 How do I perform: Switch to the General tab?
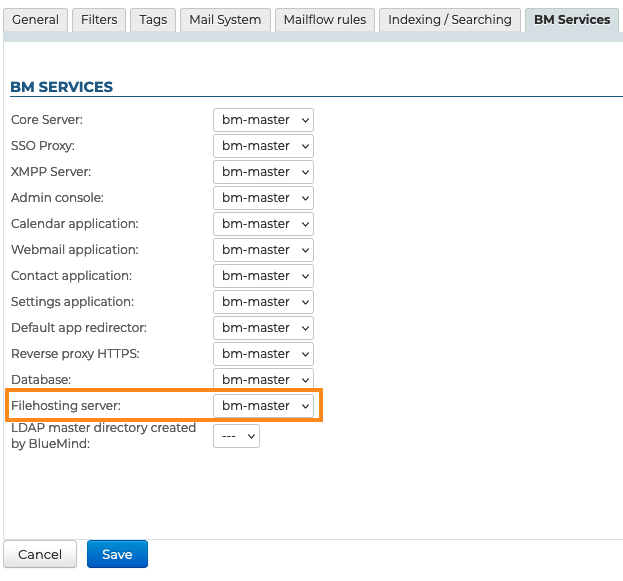[35, 19]
